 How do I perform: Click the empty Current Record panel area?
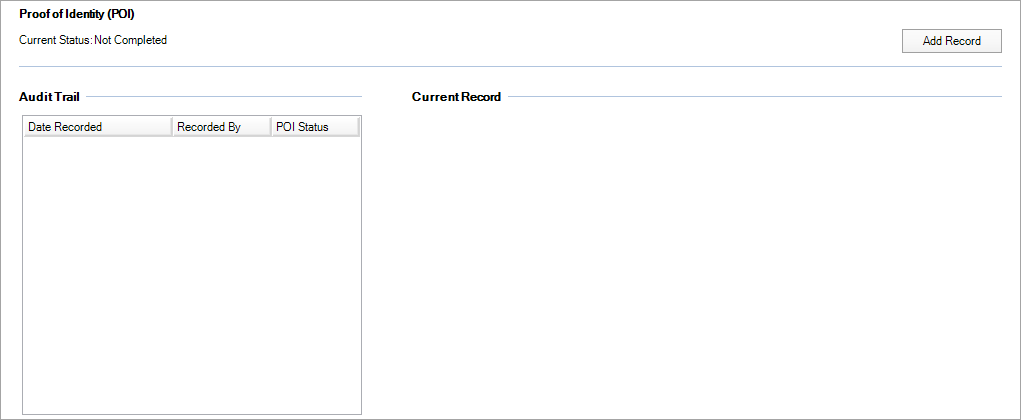click(x=705, y=260)
